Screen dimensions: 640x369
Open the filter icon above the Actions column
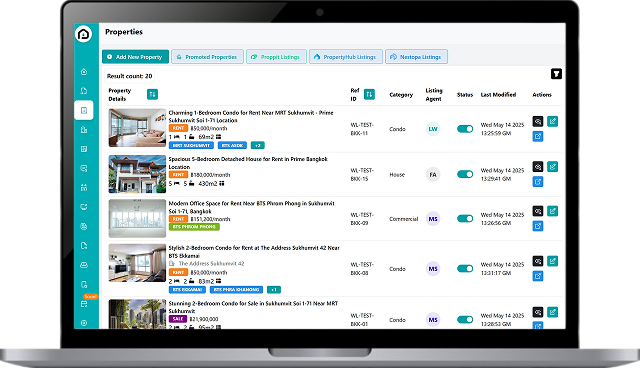click(556, 74)
